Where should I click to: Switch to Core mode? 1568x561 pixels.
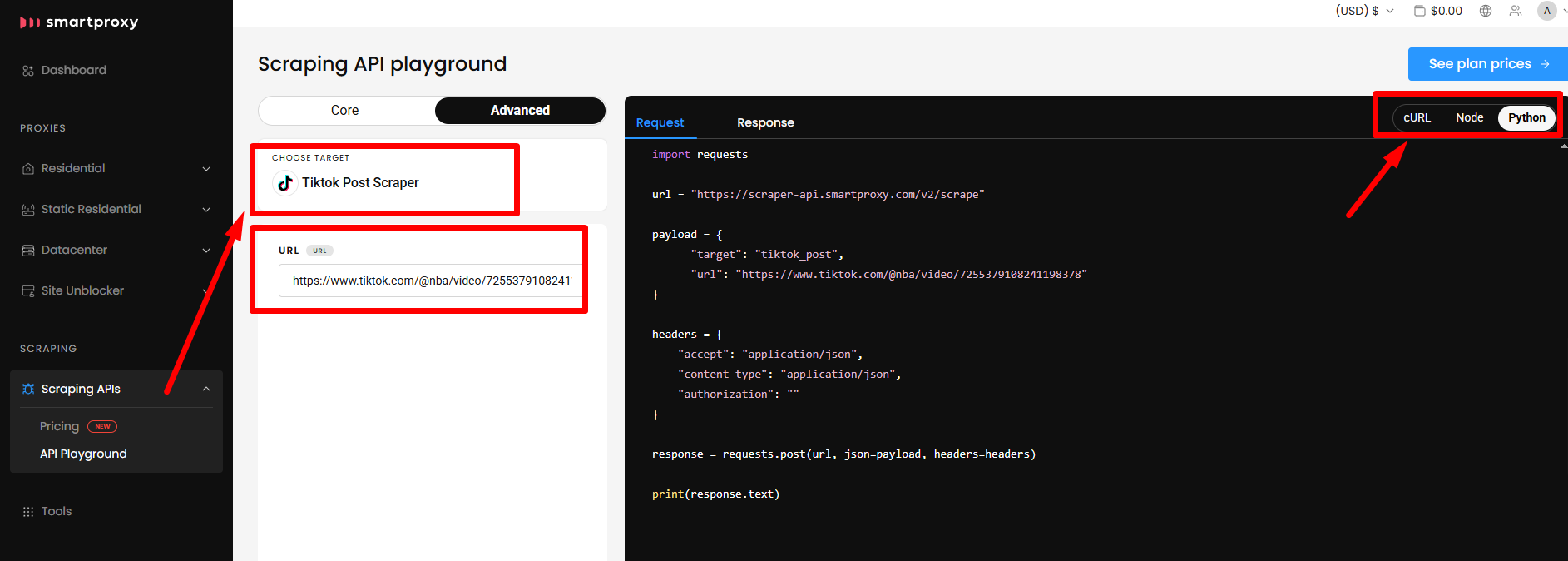pyautogui.click(x=345, y=111)
